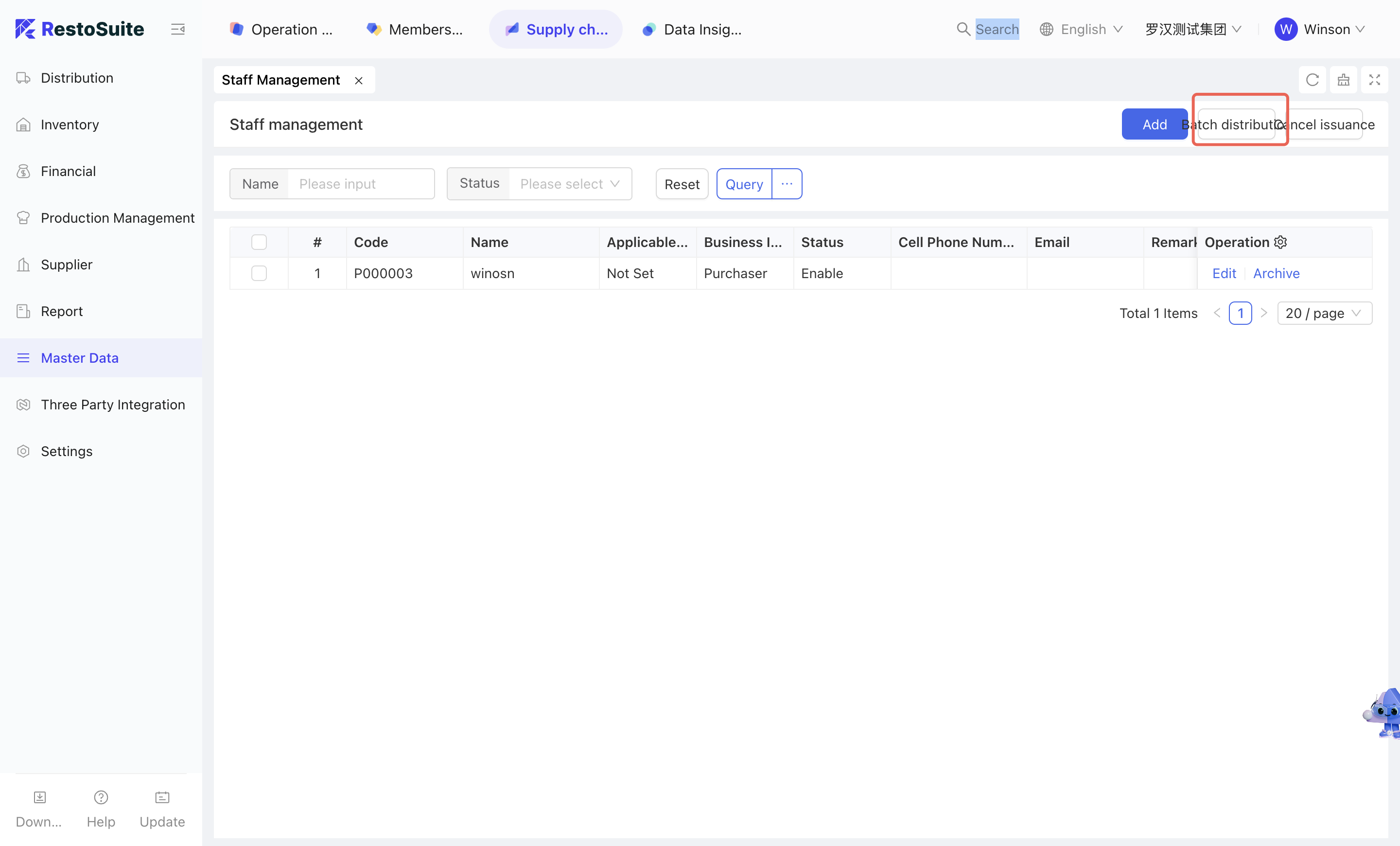Click the Update icon at sidebar bottom
Viewport: 1400px width, 846px height.
(162, 797)
